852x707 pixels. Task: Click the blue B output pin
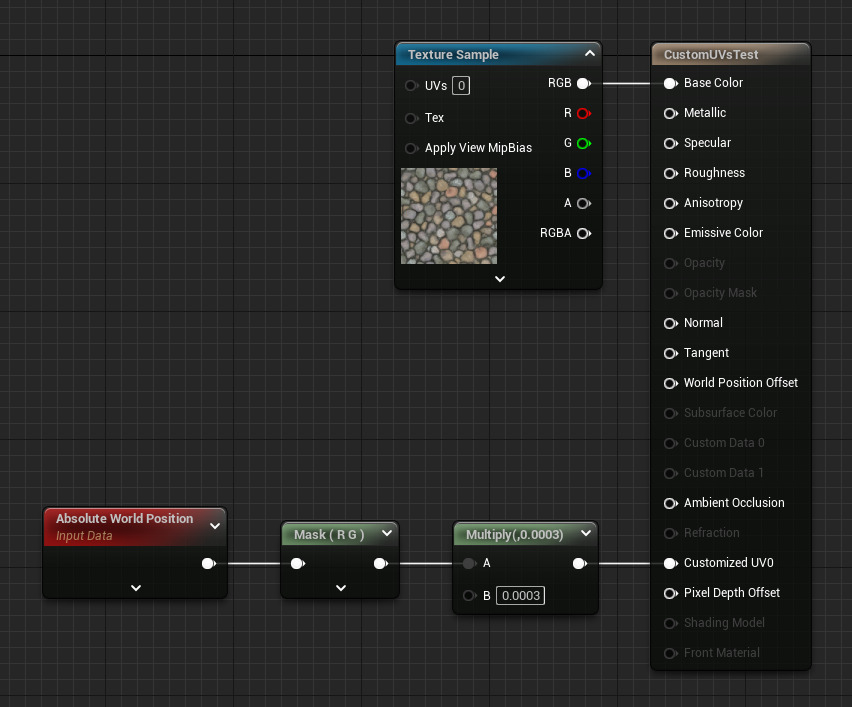pyautogui.click(x=583, y=174)
